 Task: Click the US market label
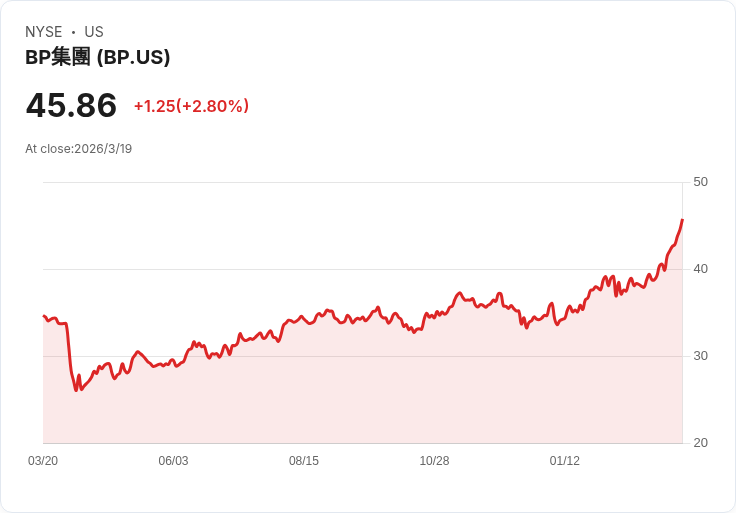(94, 32)
